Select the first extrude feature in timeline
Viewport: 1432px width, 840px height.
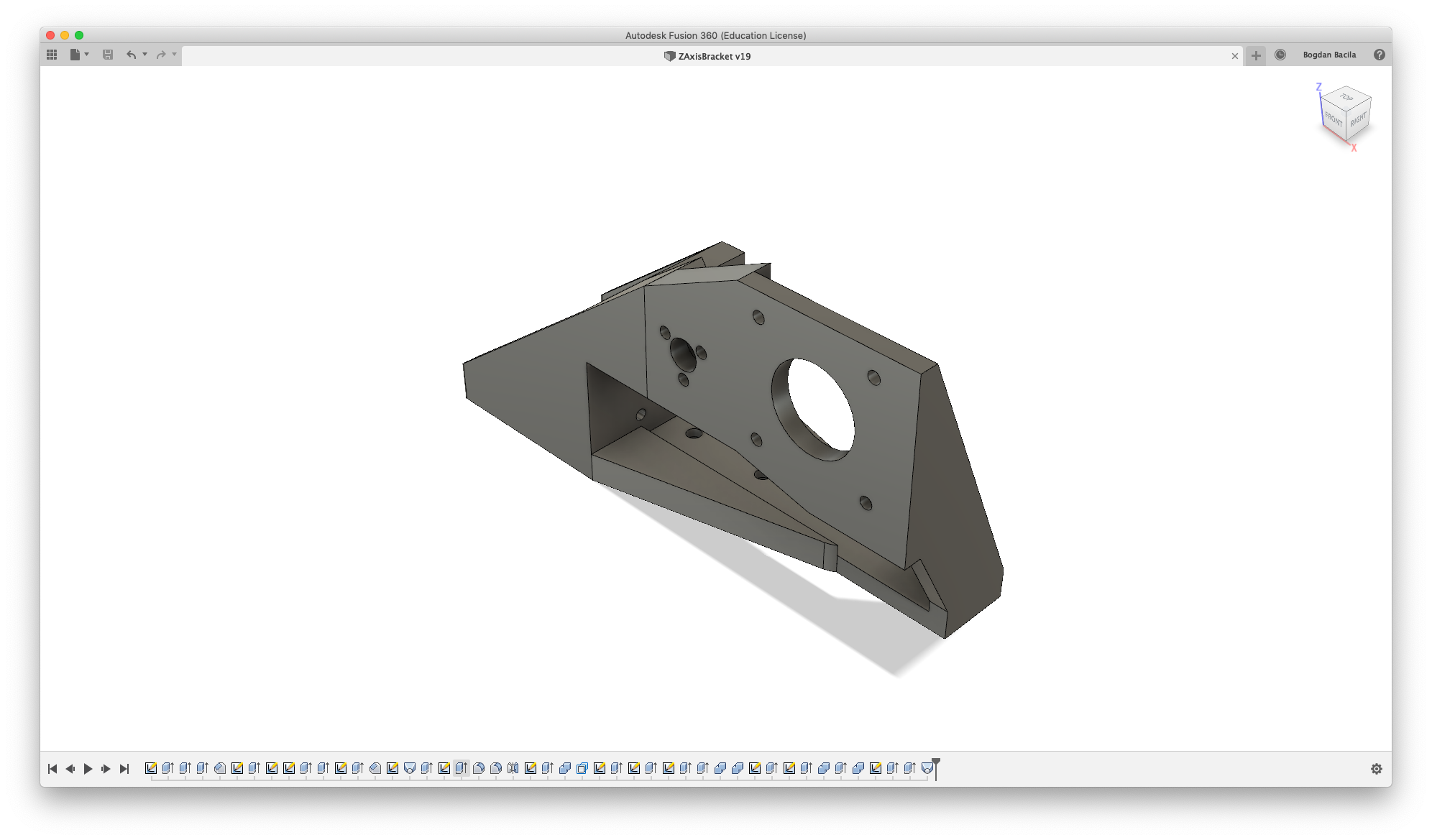[x=168, y=768]
